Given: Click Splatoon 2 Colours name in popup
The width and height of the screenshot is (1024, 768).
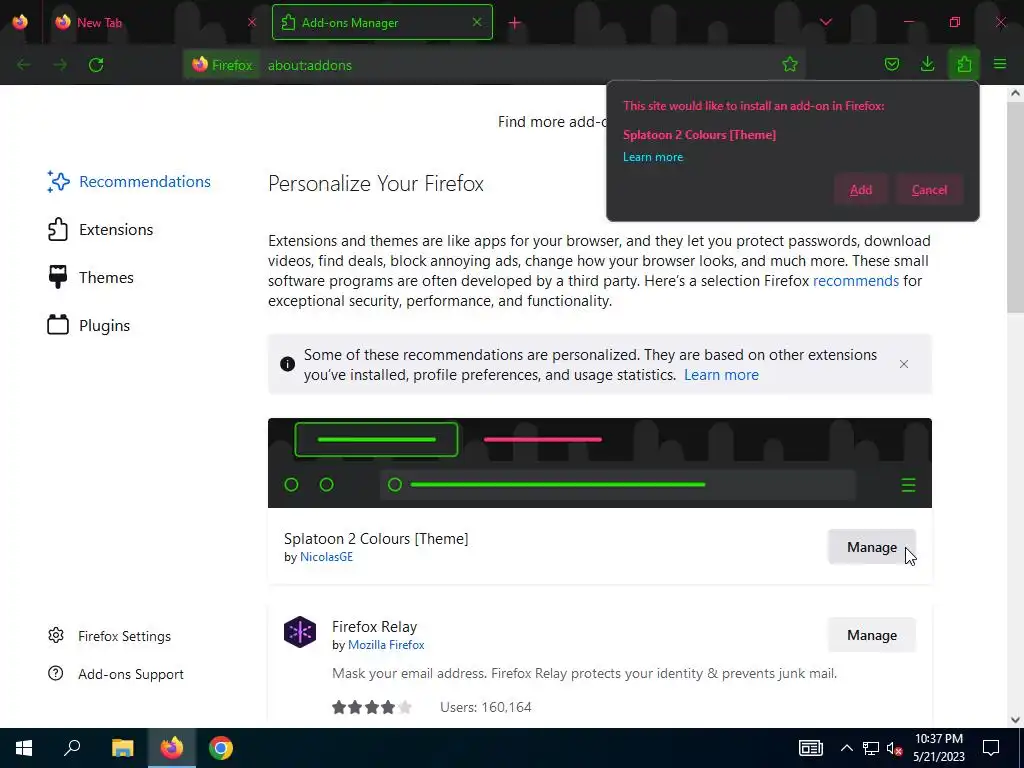Looking at the screenshot, I should [x=699, y=135].
